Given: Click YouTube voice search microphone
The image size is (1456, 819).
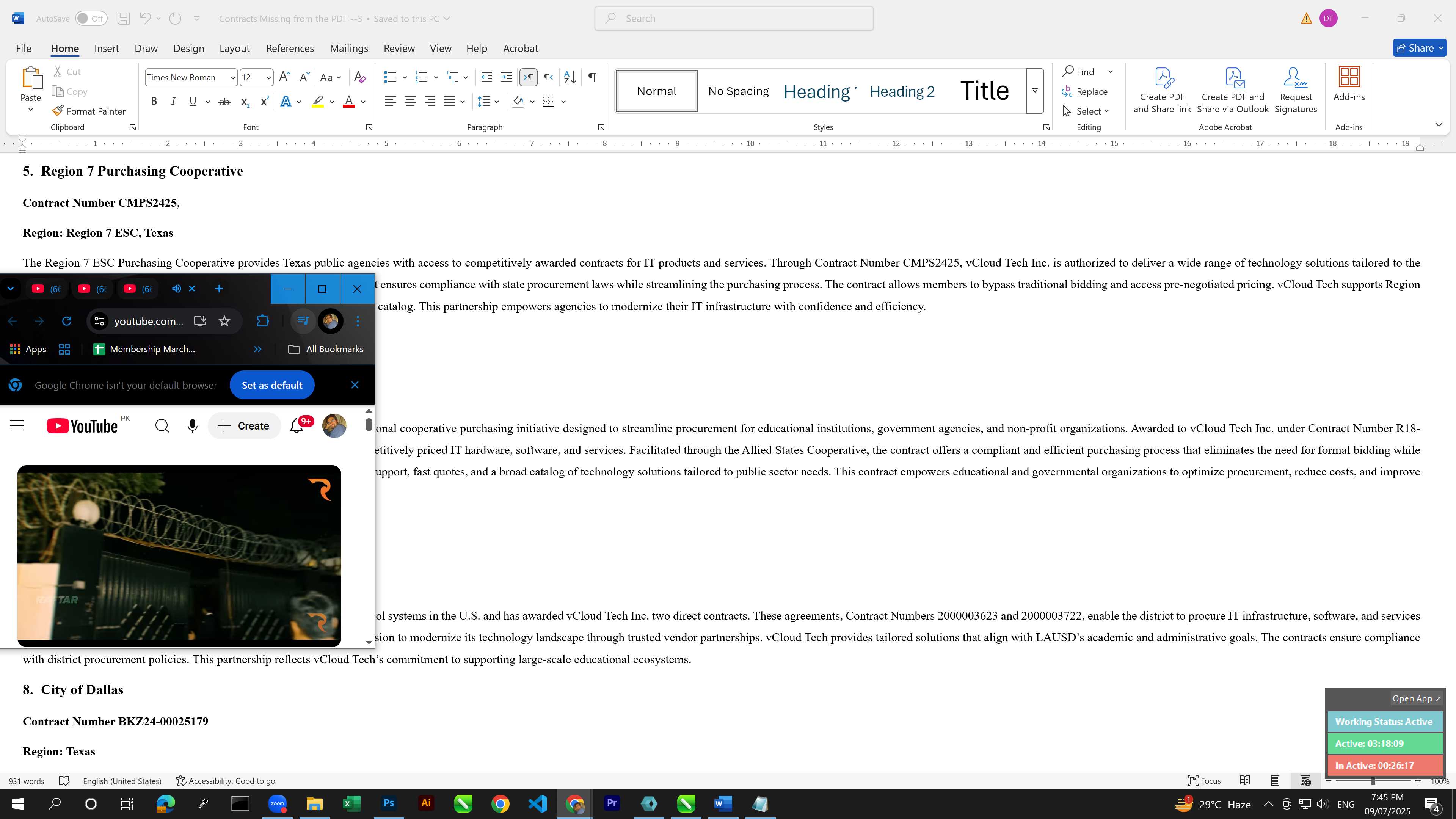Looking at the screenshot, I should 193,426.
